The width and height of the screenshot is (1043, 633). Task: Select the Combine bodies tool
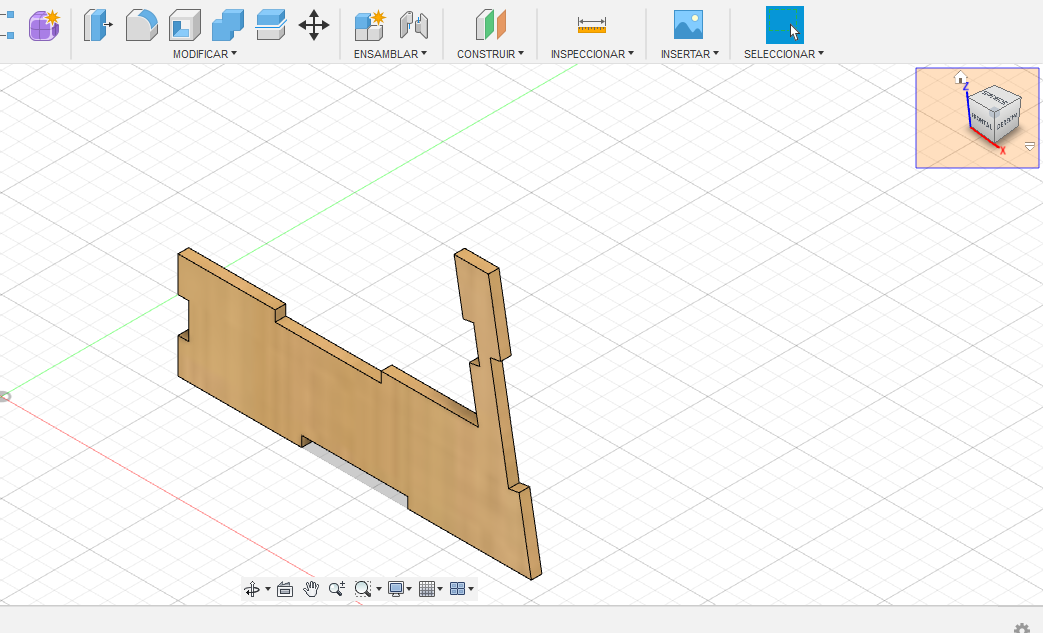pos(227,25)
